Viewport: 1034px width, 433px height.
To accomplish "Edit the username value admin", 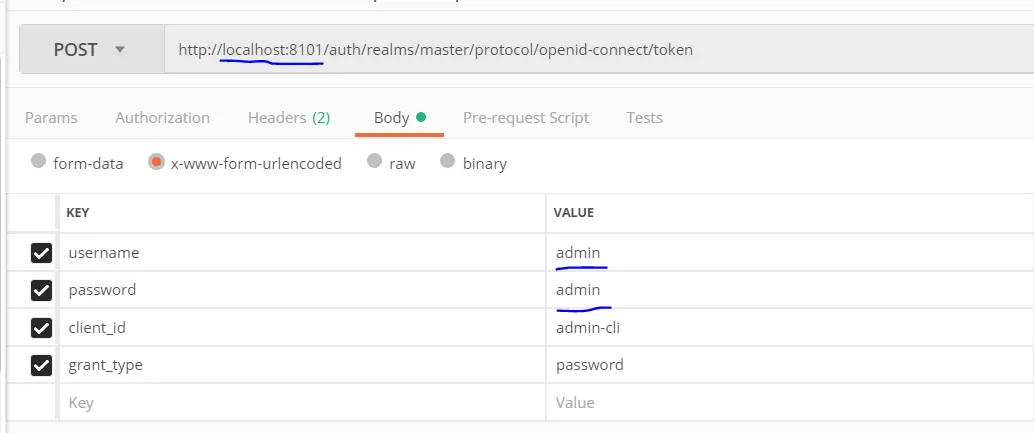I will point(579,253).
